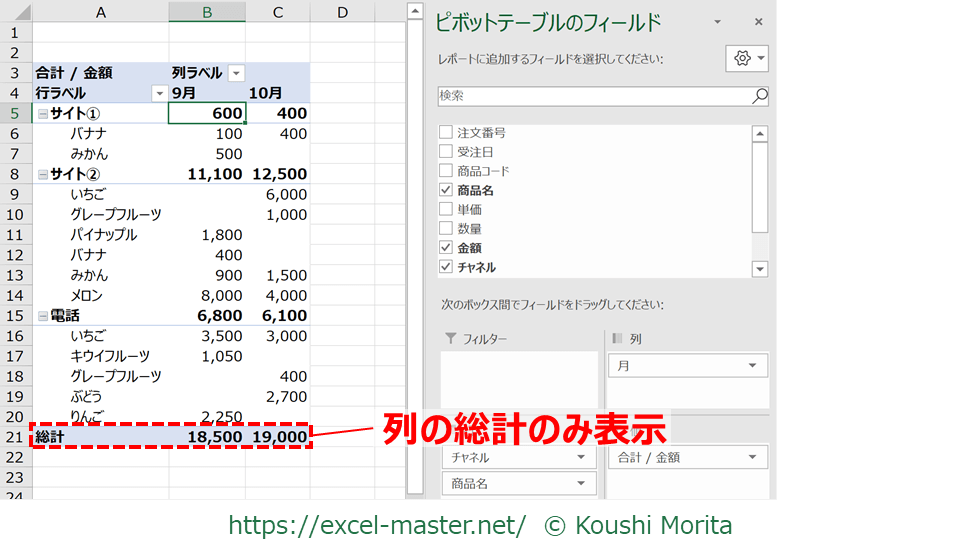This screenshot has width=960, height=540.
Task: Check the 注文番号 field checkbox
Action: pos(446,133)
